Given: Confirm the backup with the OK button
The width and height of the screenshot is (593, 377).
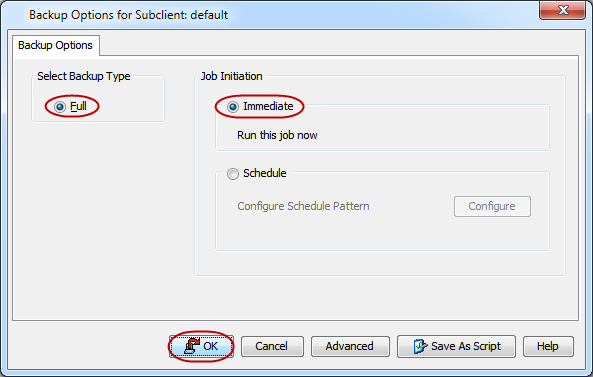Looking at the screenshot, I should 201,346.
